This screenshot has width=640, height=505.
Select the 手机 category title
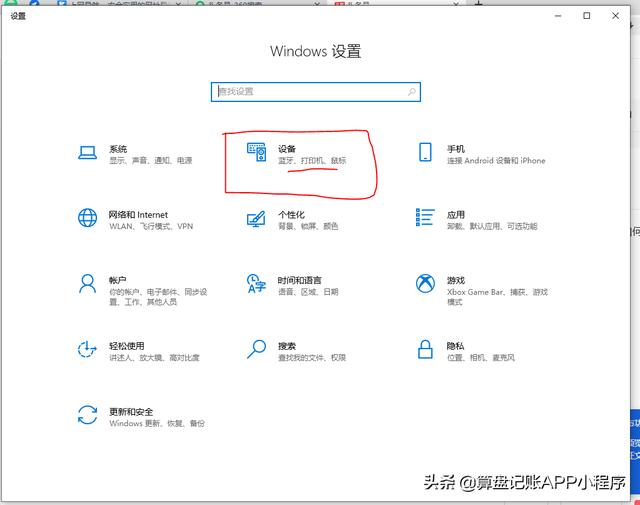pyautogui.click(x=456, y=149)
